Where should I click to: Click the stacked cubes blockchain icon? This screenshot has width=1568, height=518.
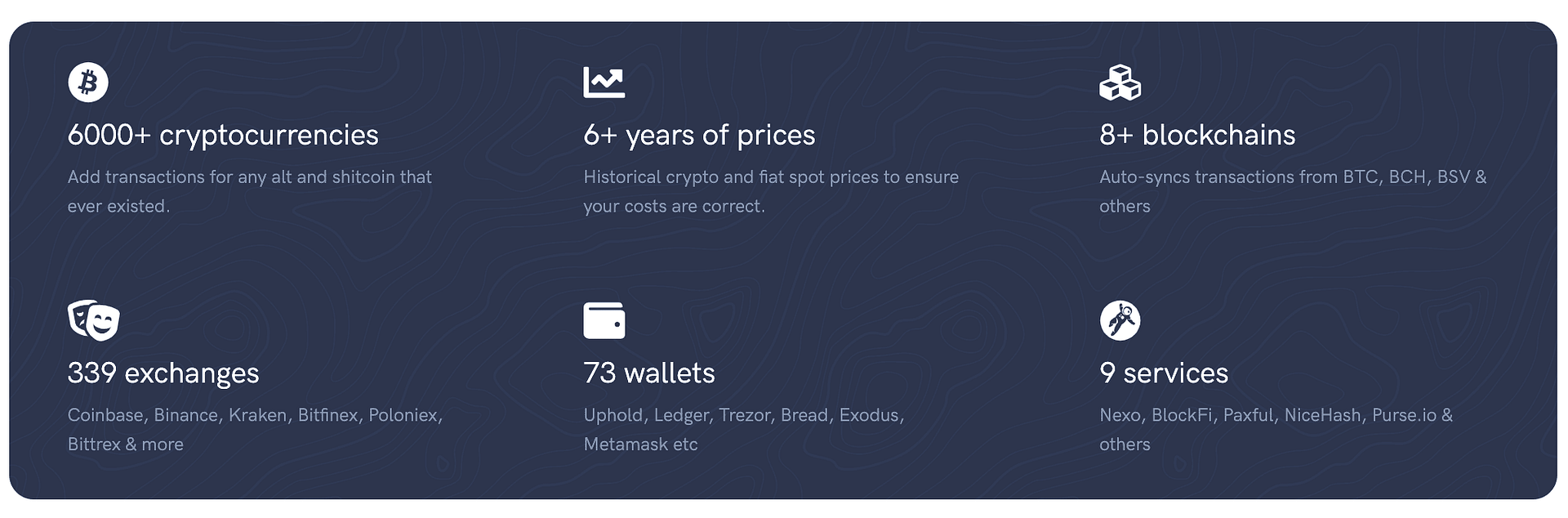[1120, 83]
